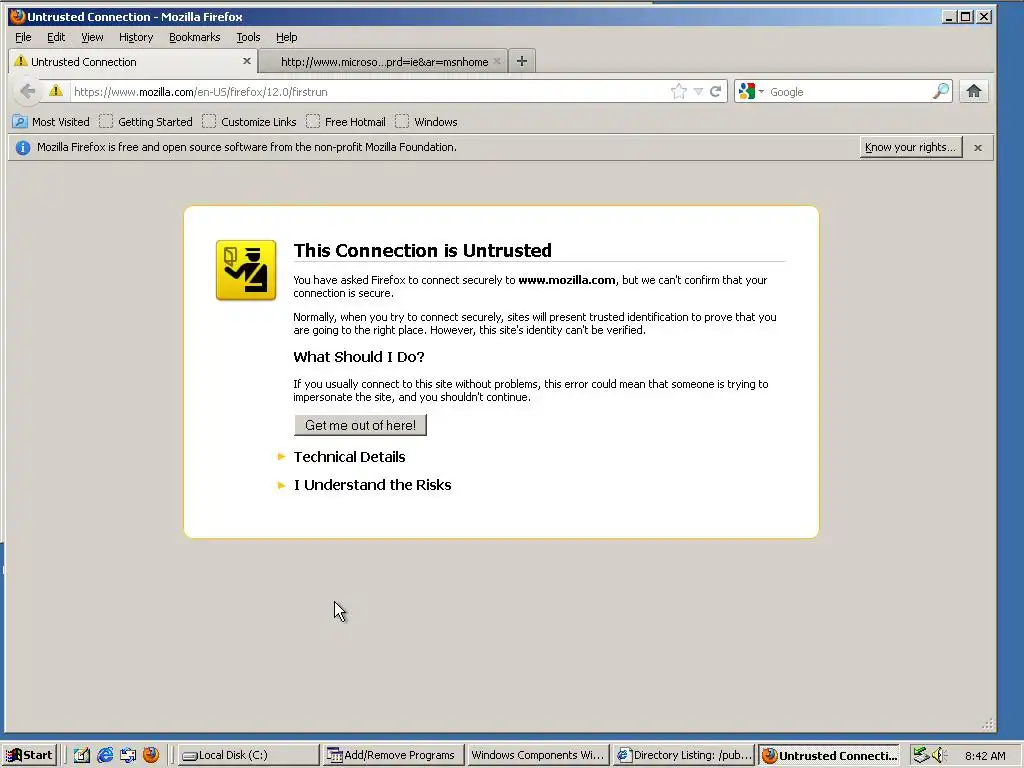Switch to Directory Listing taskbar window
Image resolution: width=1024 pixels, height=768 pixels.
[684, 755]
